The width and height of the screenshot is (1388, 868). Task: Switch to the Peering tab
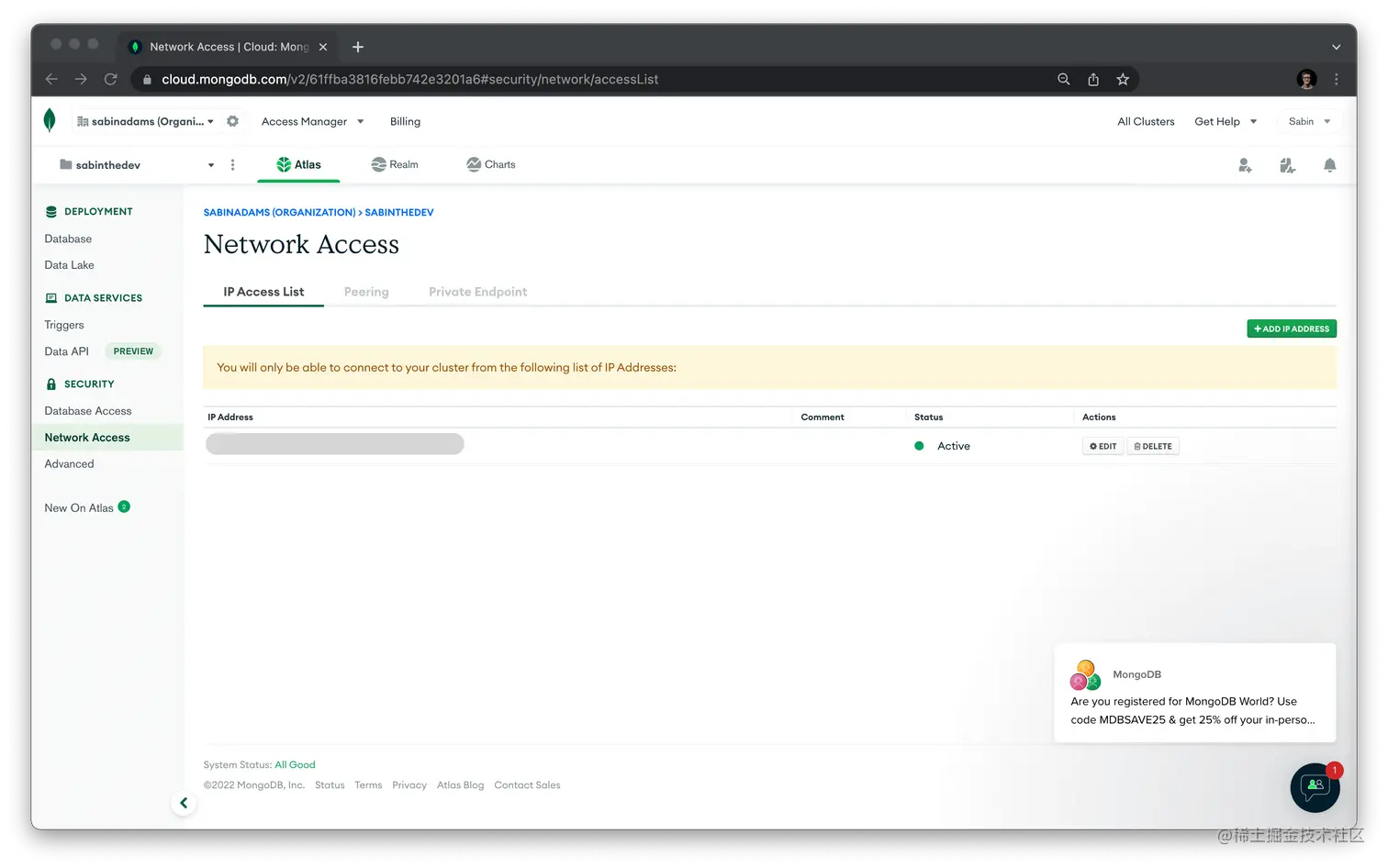pyautogui.click(x=366, y=291)
